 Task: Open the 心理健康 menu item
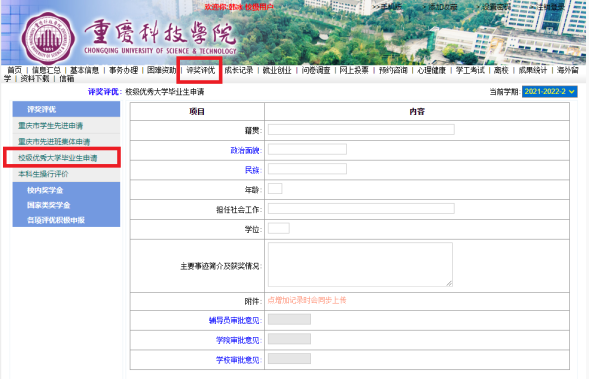(432, 70)
